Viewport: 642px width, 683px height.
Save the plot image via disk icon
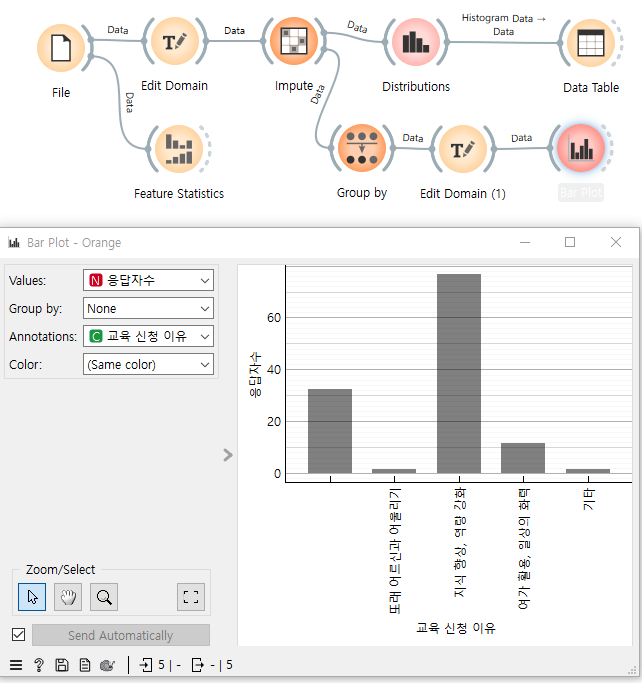pos(62,665)
